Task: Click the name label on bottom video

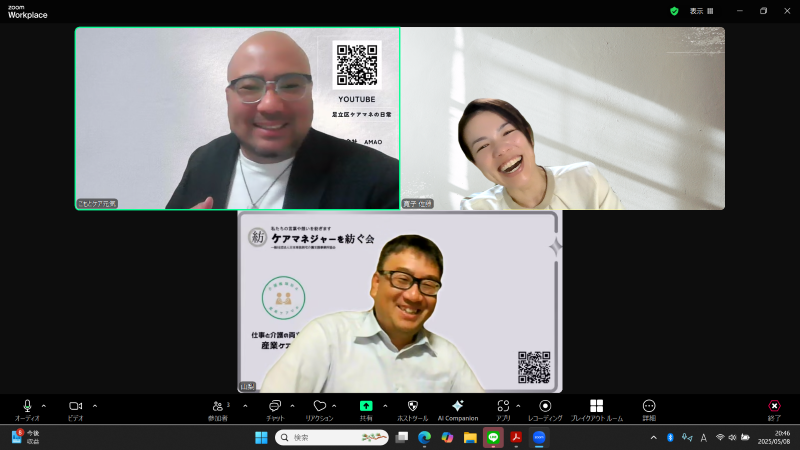Action: pyautogui.click(x=247, y=387)
